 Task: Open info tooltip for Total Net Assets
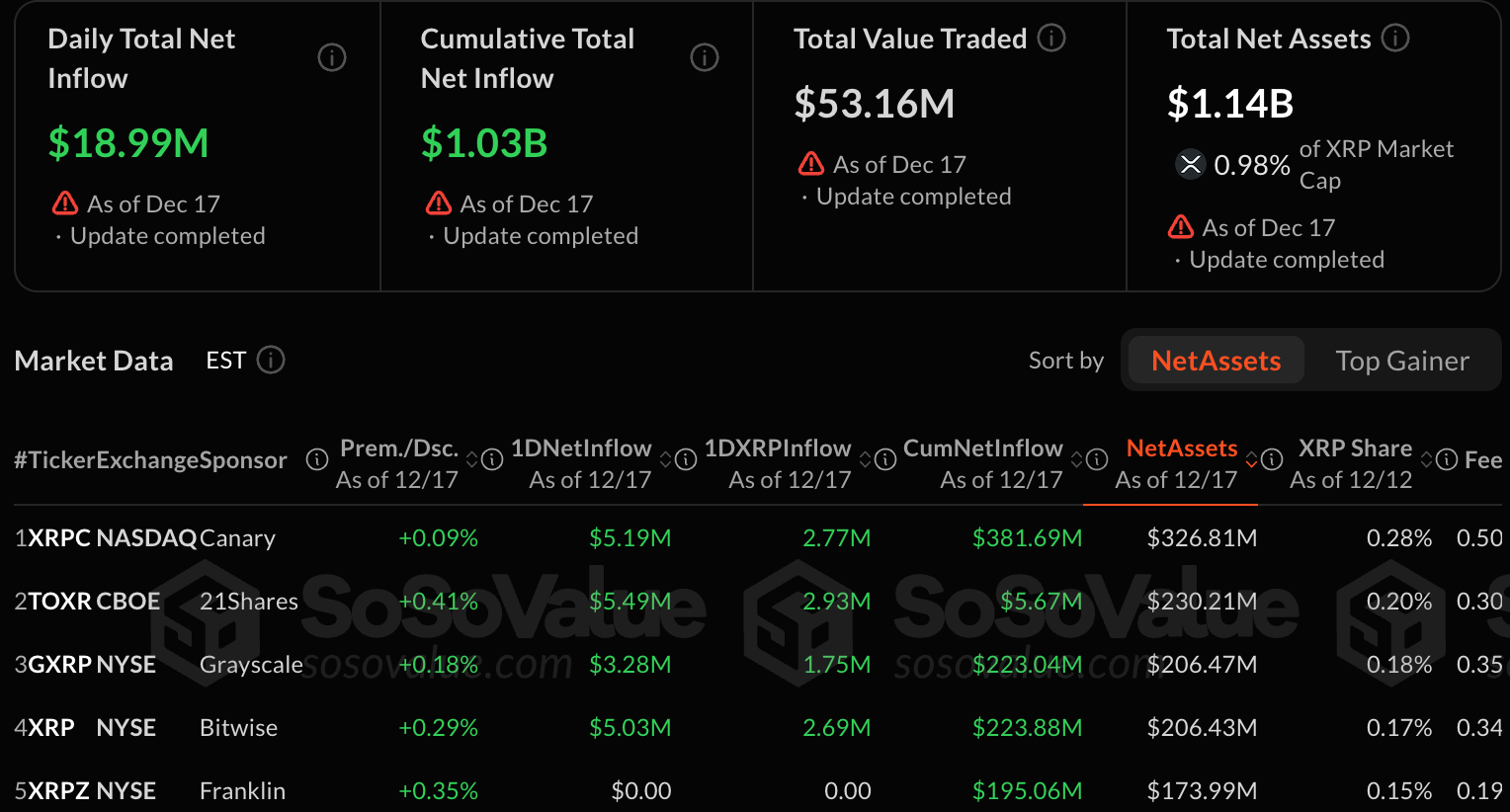(1395, 39)
